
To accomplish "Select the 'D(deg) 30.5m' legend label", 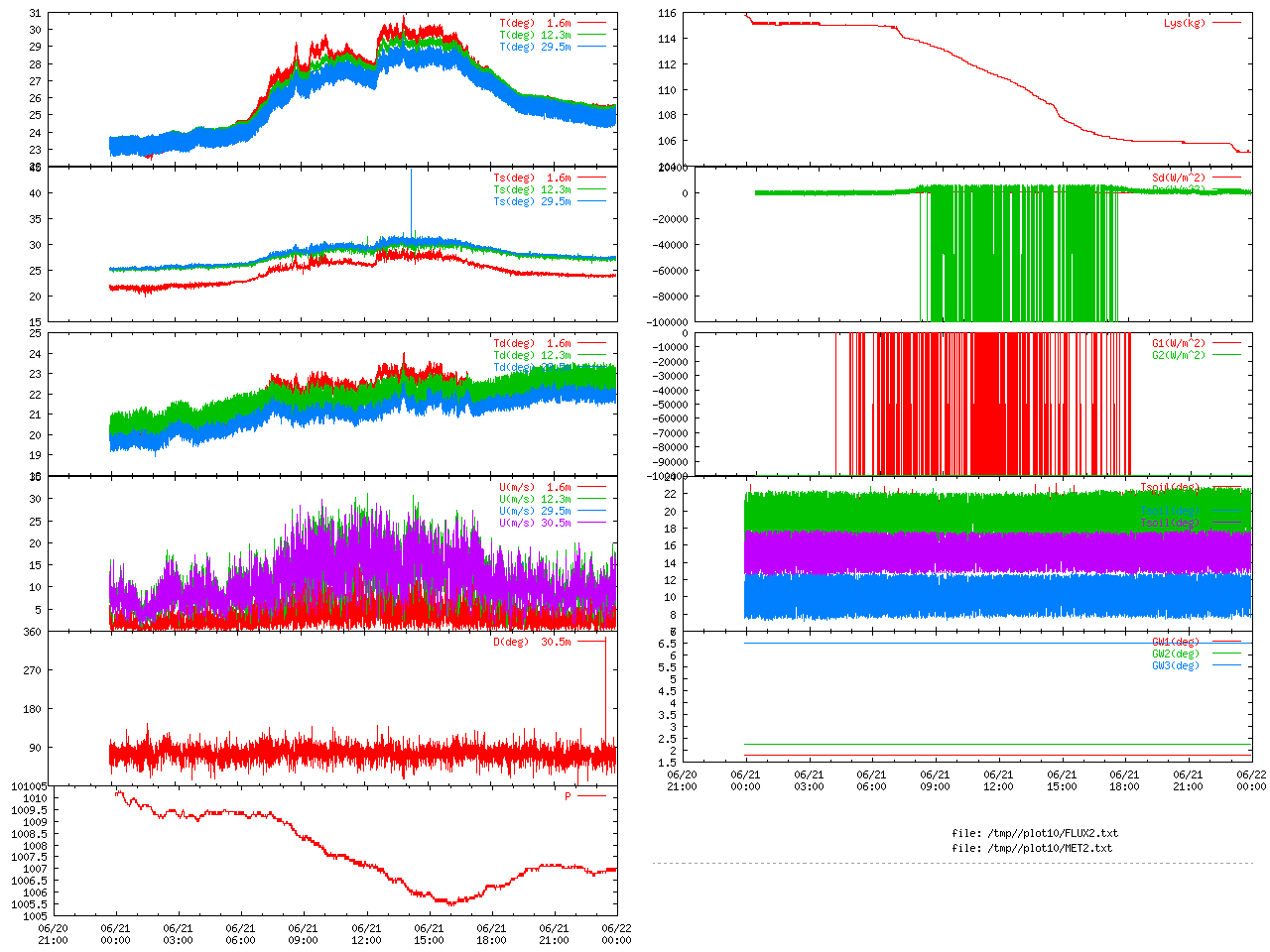I will point(533,642).
